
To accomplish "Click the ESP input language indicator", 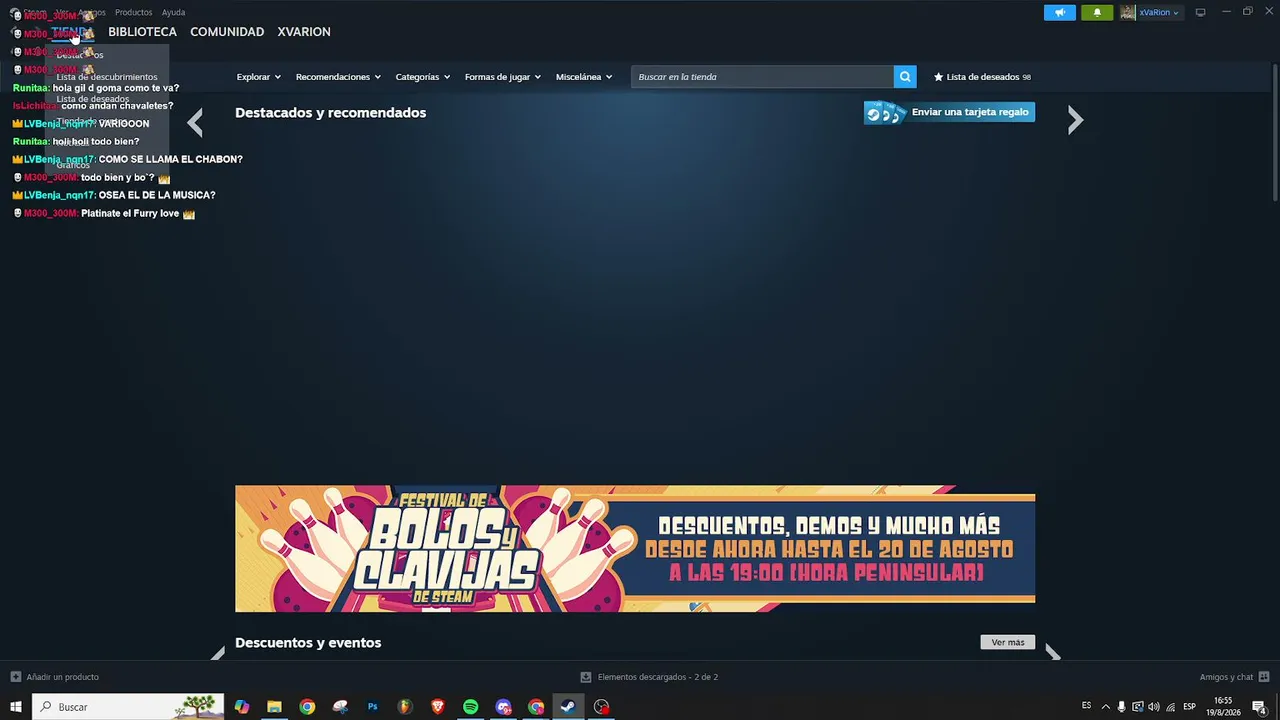I will click(1189, 707).
